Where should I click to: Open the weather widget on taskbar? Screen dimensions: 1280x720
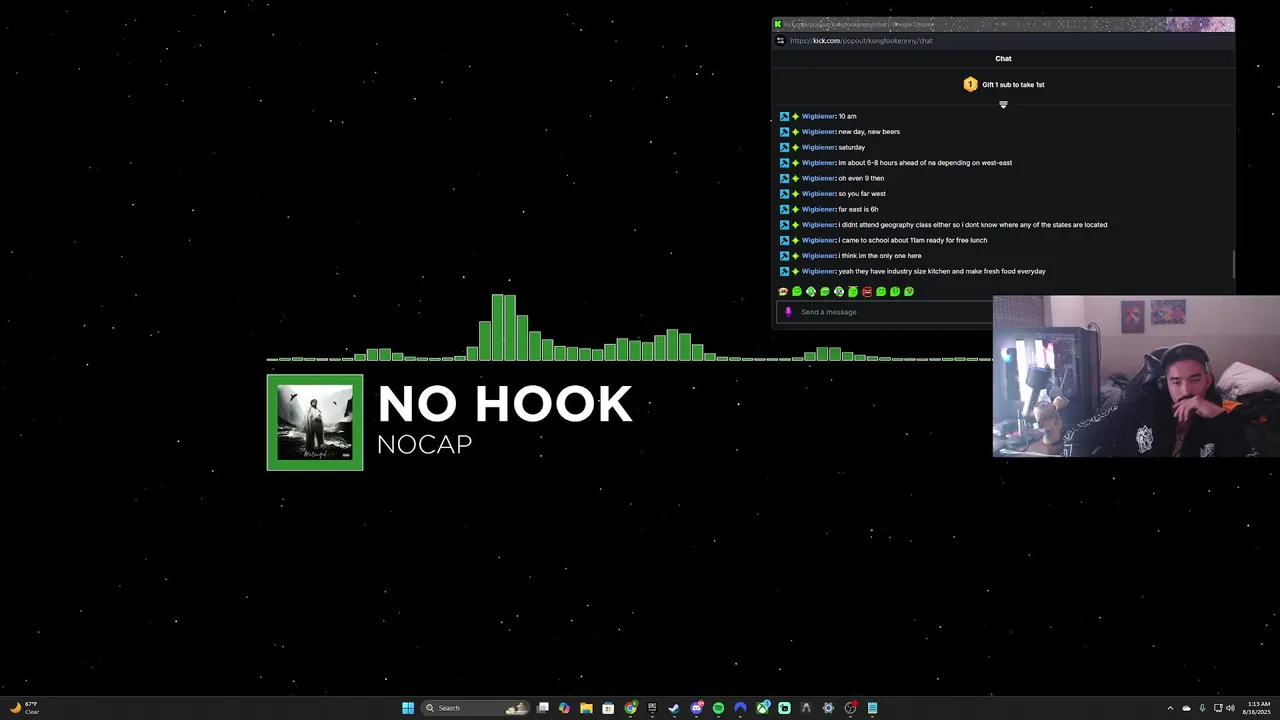click(x=24, y=708)
